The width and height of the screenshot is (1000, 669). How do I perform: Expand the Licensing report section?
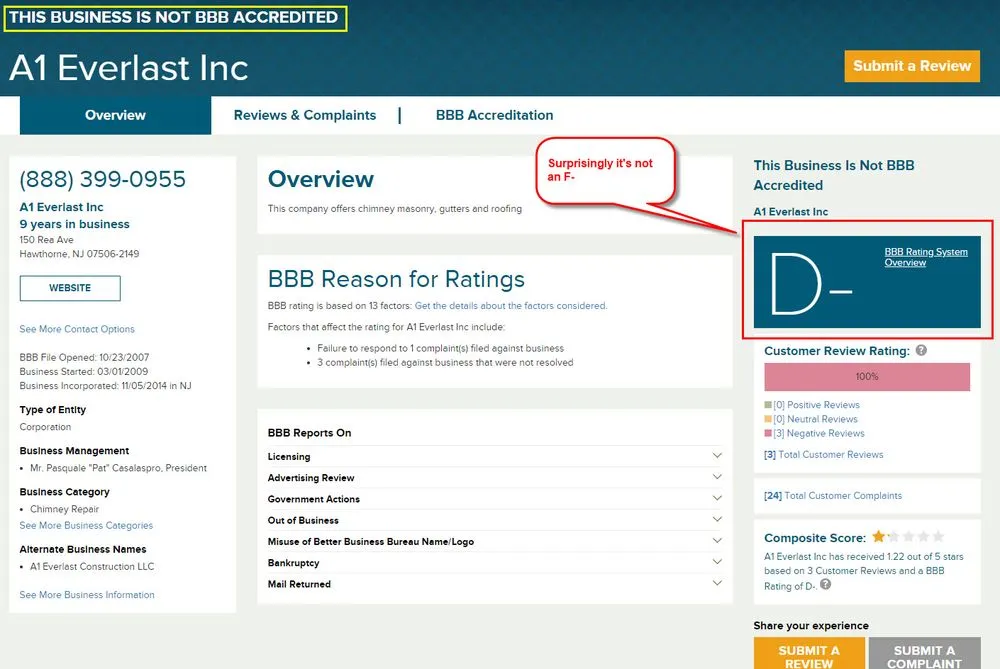click(x=716, y=456)
